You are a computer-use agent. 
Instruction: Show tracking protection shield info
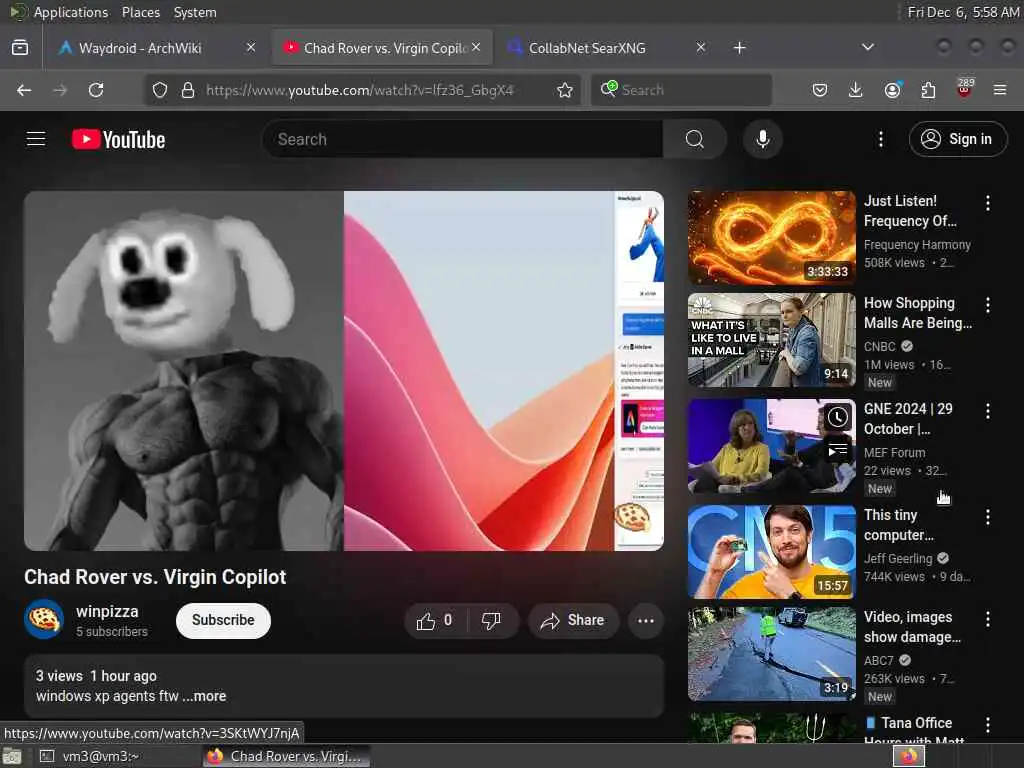tap(160, 90)
